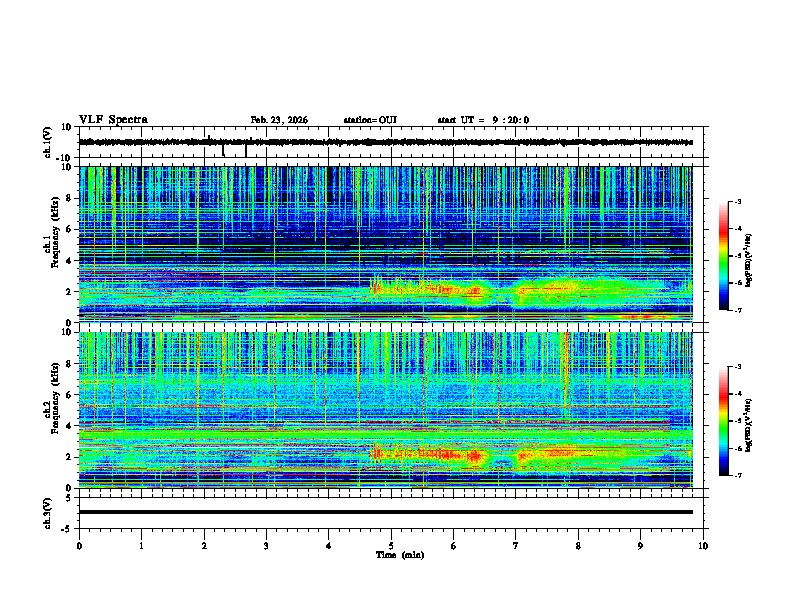Click the "-6" label on ch.1 color bar
792x612 pixels.
738,283
